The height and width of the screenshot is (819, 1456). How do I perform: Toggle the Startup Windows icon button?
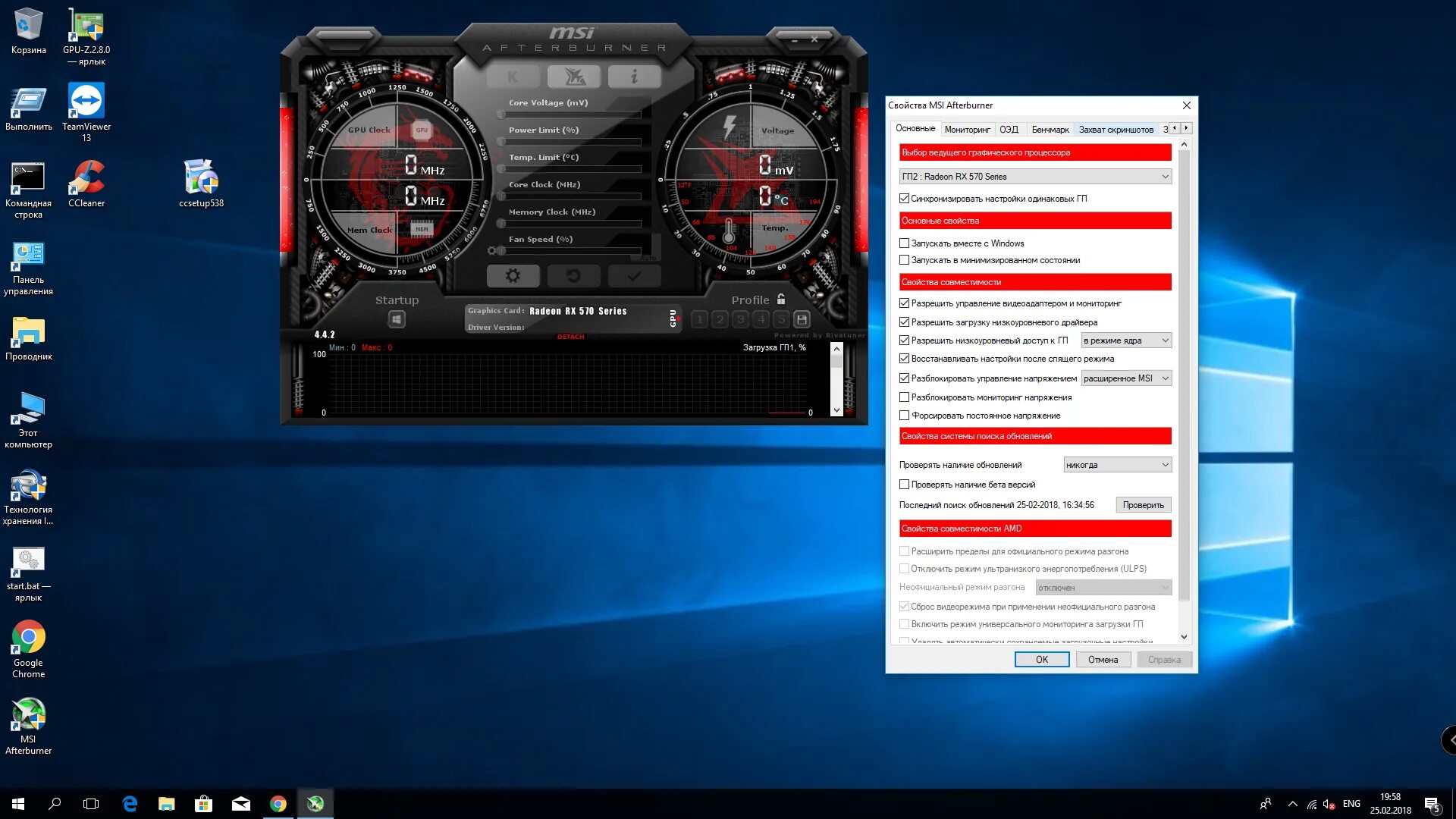point(397,319)
